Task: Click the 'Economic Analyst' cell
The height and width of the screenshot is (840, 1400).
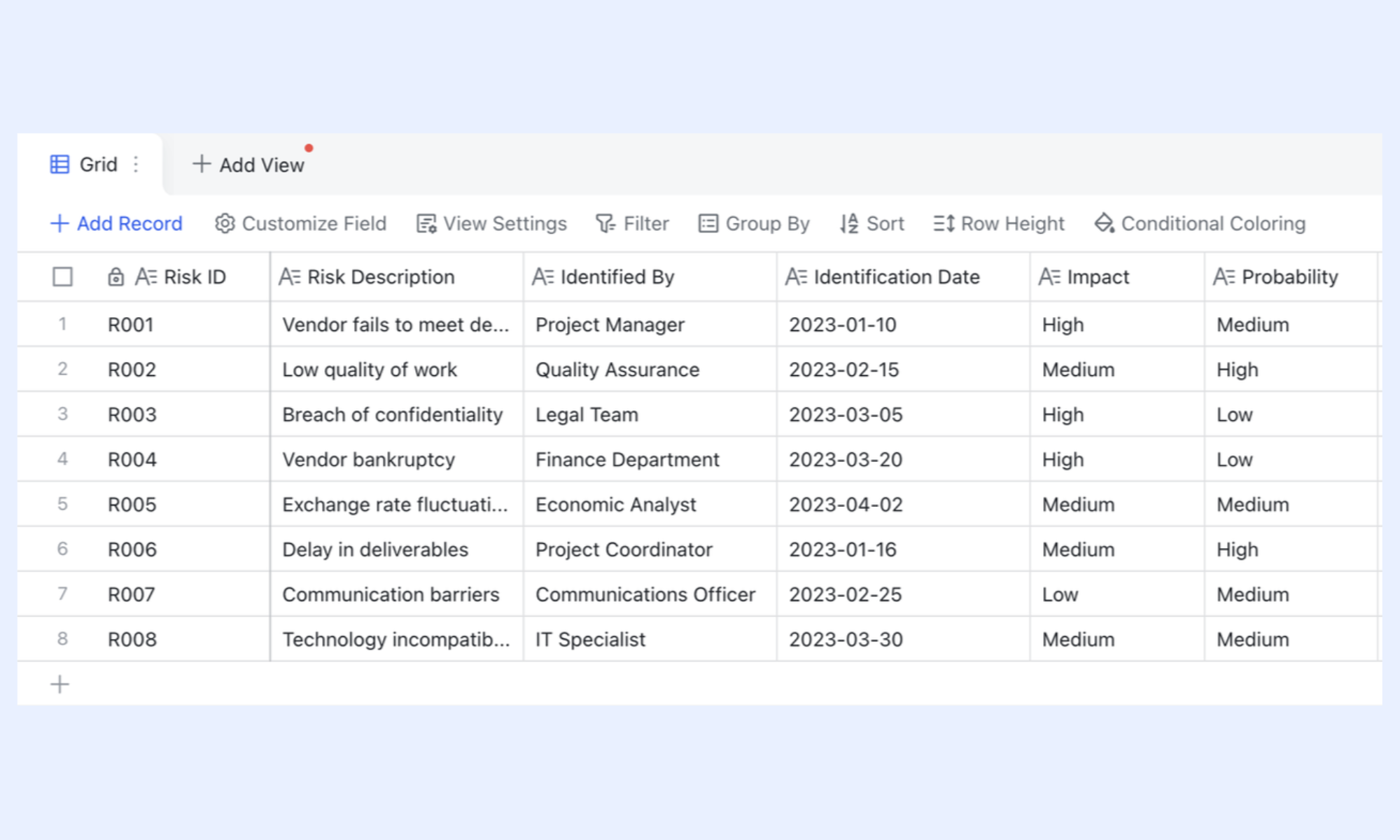Action: (x=650, y=504)
